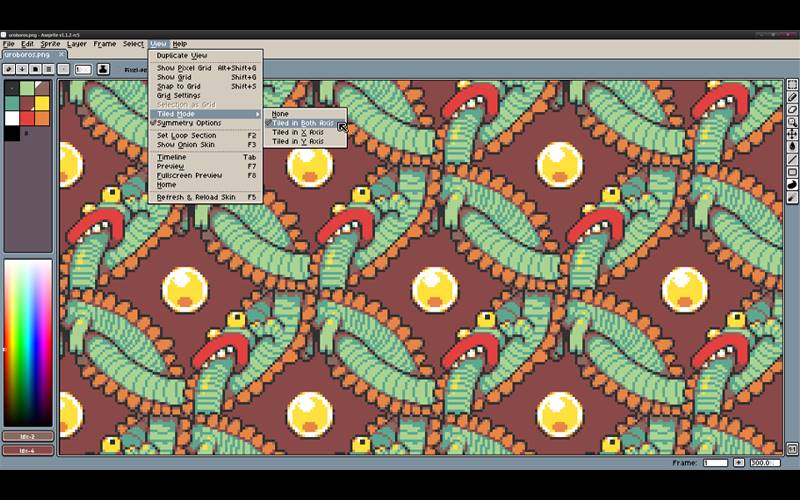Viewport: 800px width, 500px height.
Task: Choose Tiled in X Axis
Action: (298, 132)
